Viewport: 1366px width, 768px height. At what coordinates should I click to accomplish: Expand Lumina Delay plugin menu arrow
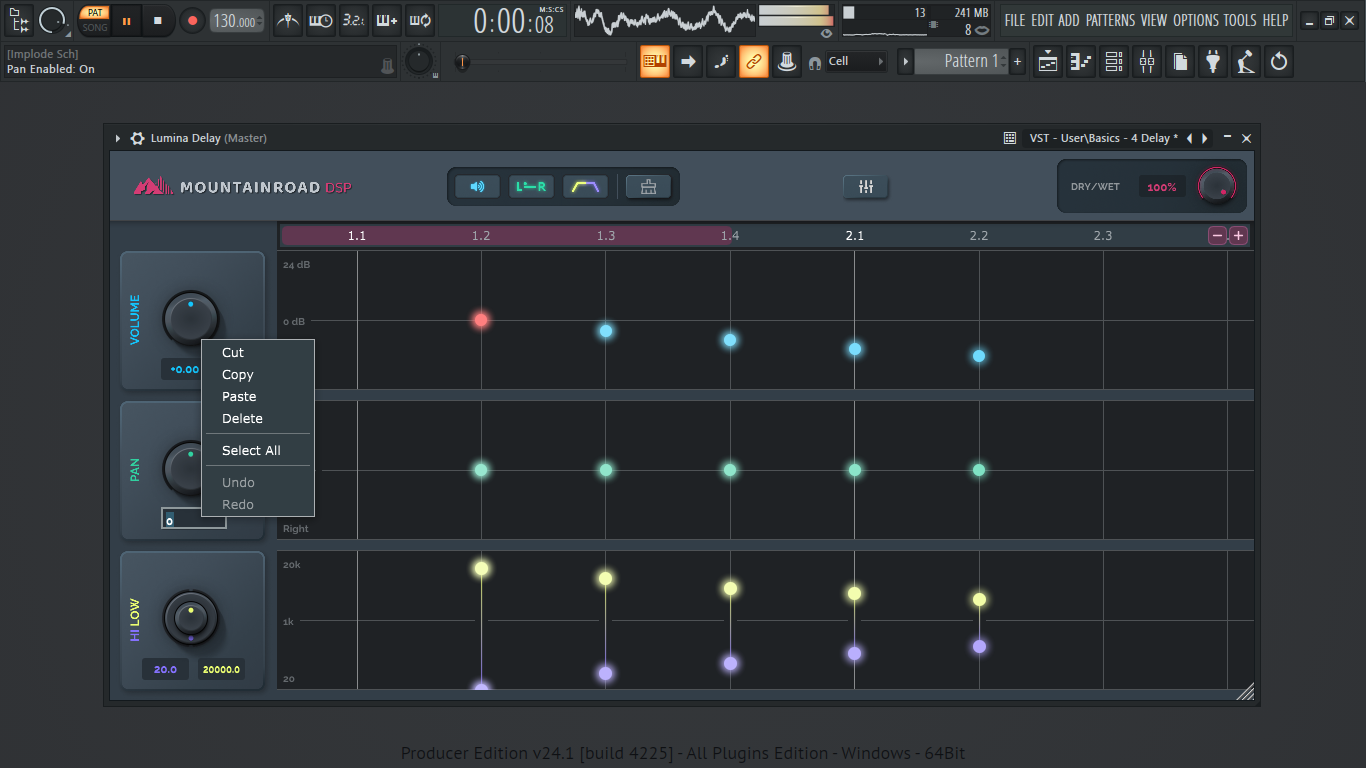[x=118, y=138]
